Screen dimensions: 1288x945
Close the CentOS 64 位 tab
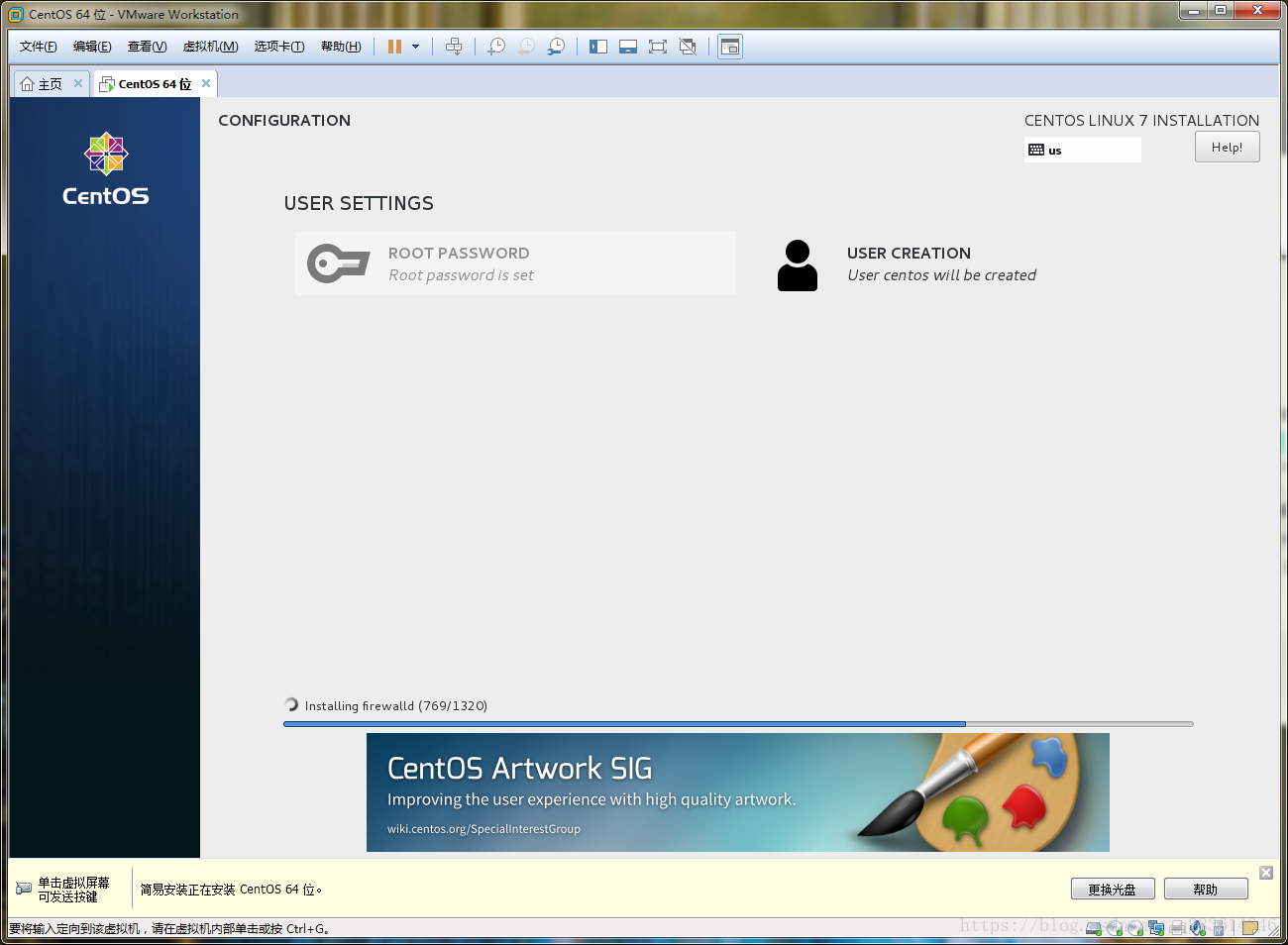(x=206, y=83)
